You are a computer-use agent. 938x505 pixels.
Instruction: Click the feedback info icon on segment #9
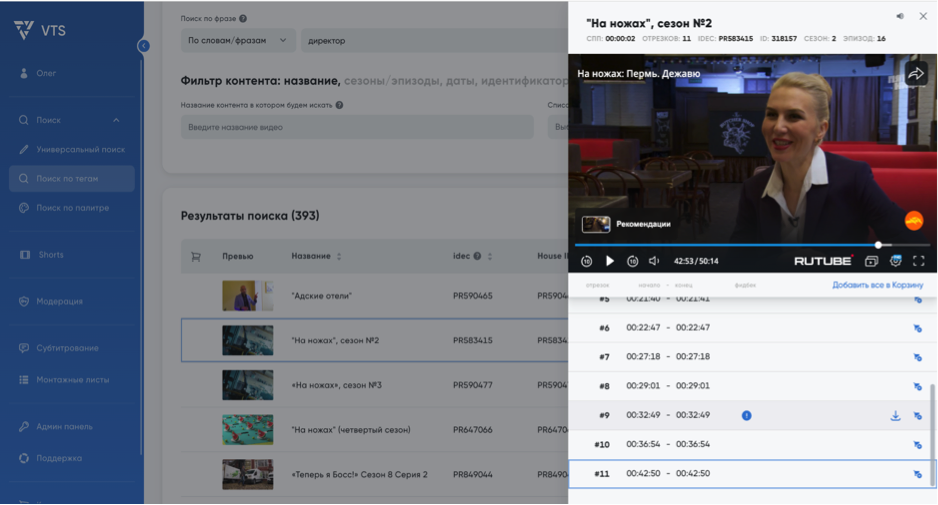747,415
